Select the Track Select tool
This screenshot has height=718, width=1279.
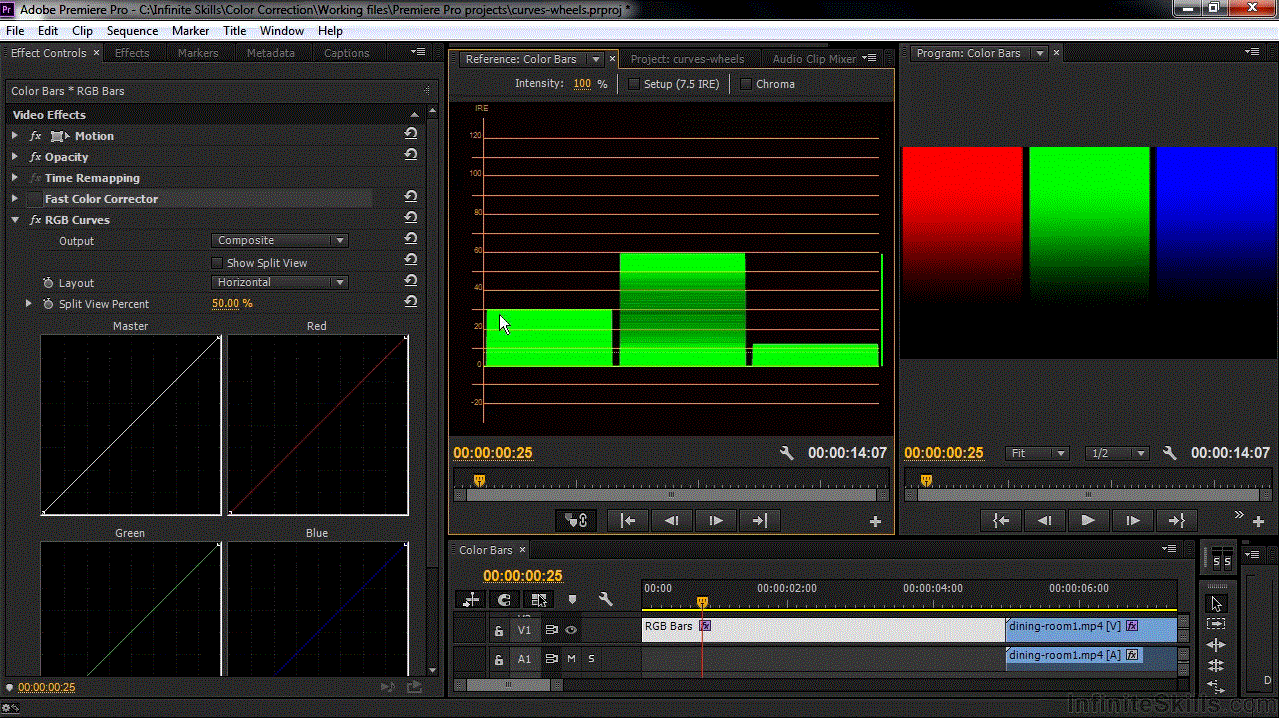coord(1216,622)
